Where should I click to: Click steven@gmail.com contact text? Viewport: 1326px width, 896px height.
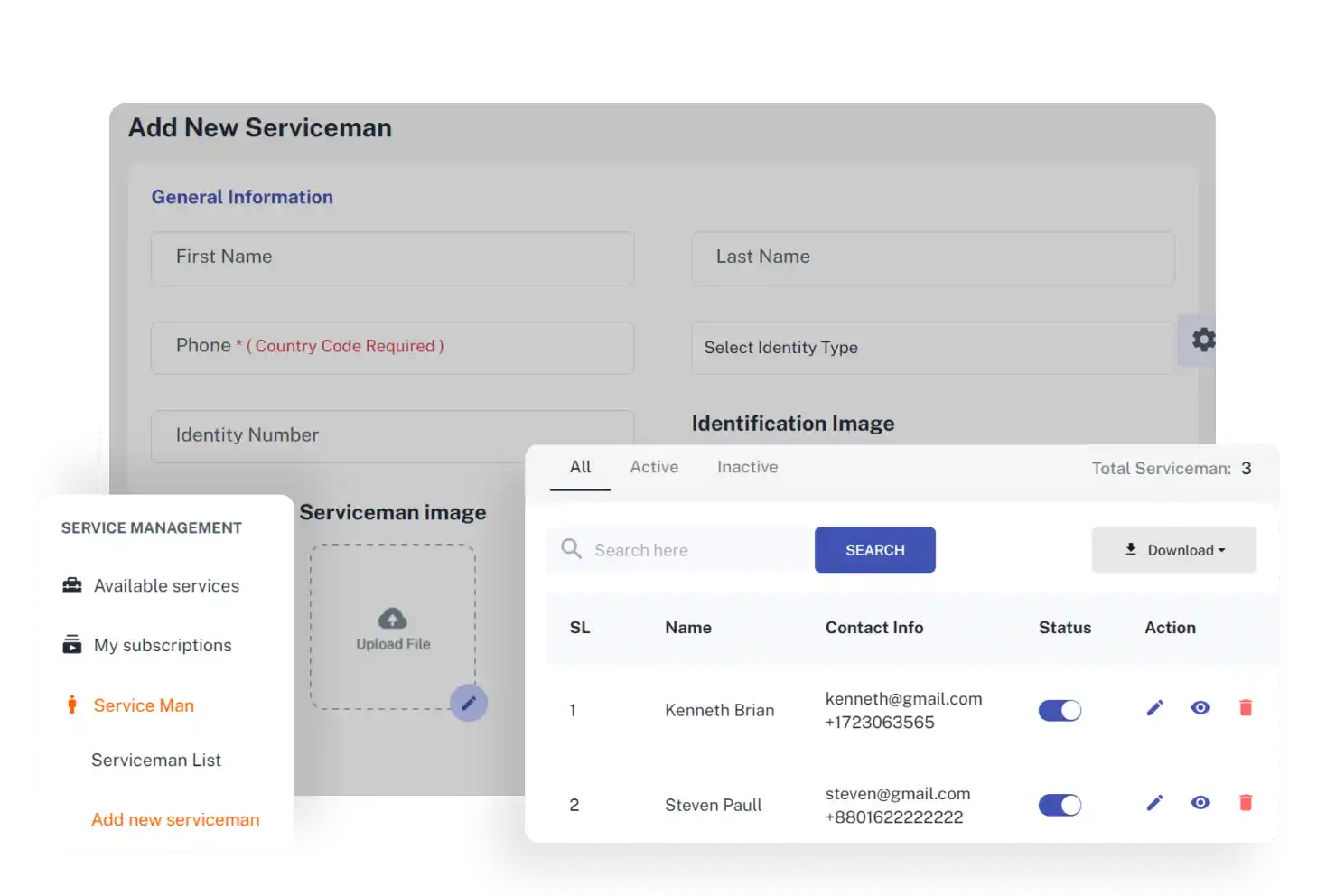click(898, 794)
